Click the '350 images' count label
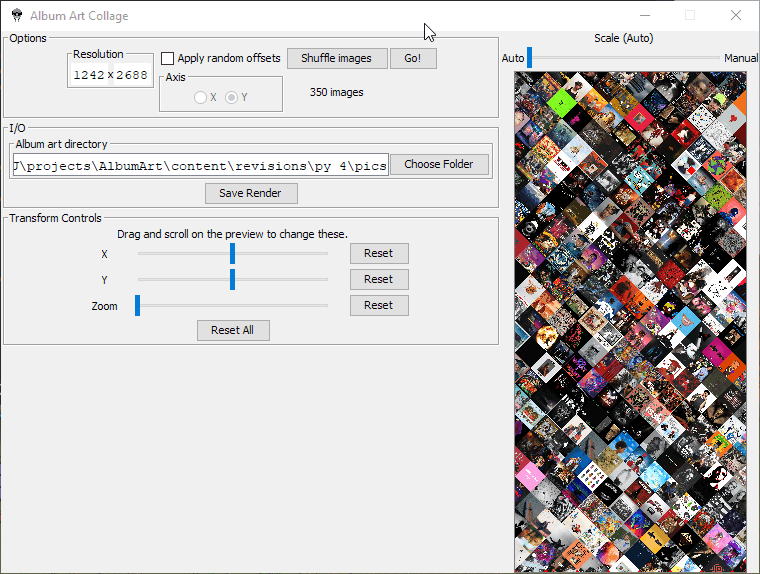The width and height of the screenshot is (760, 574). (x=337, y=92)
